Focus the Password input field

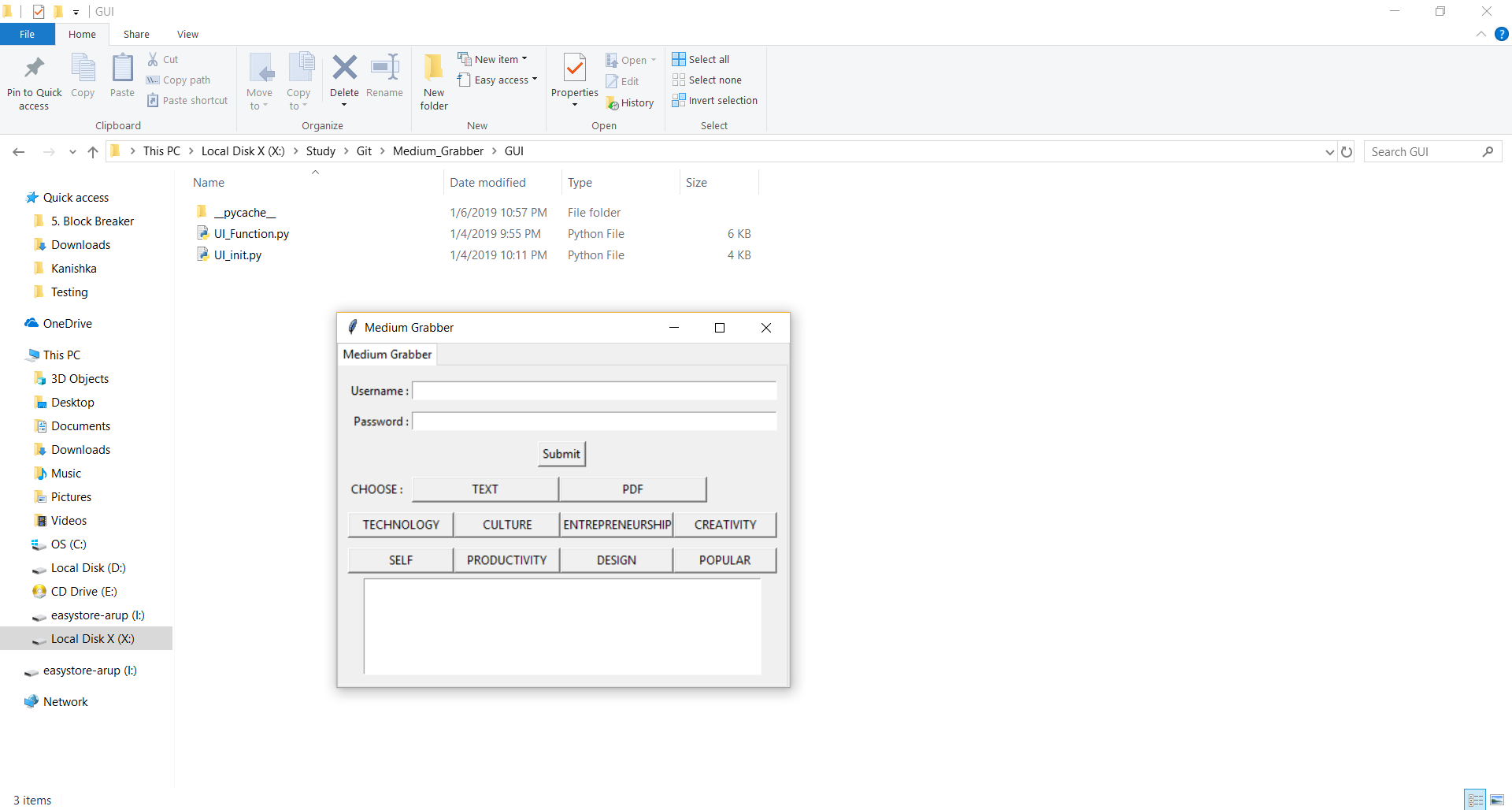595,422
